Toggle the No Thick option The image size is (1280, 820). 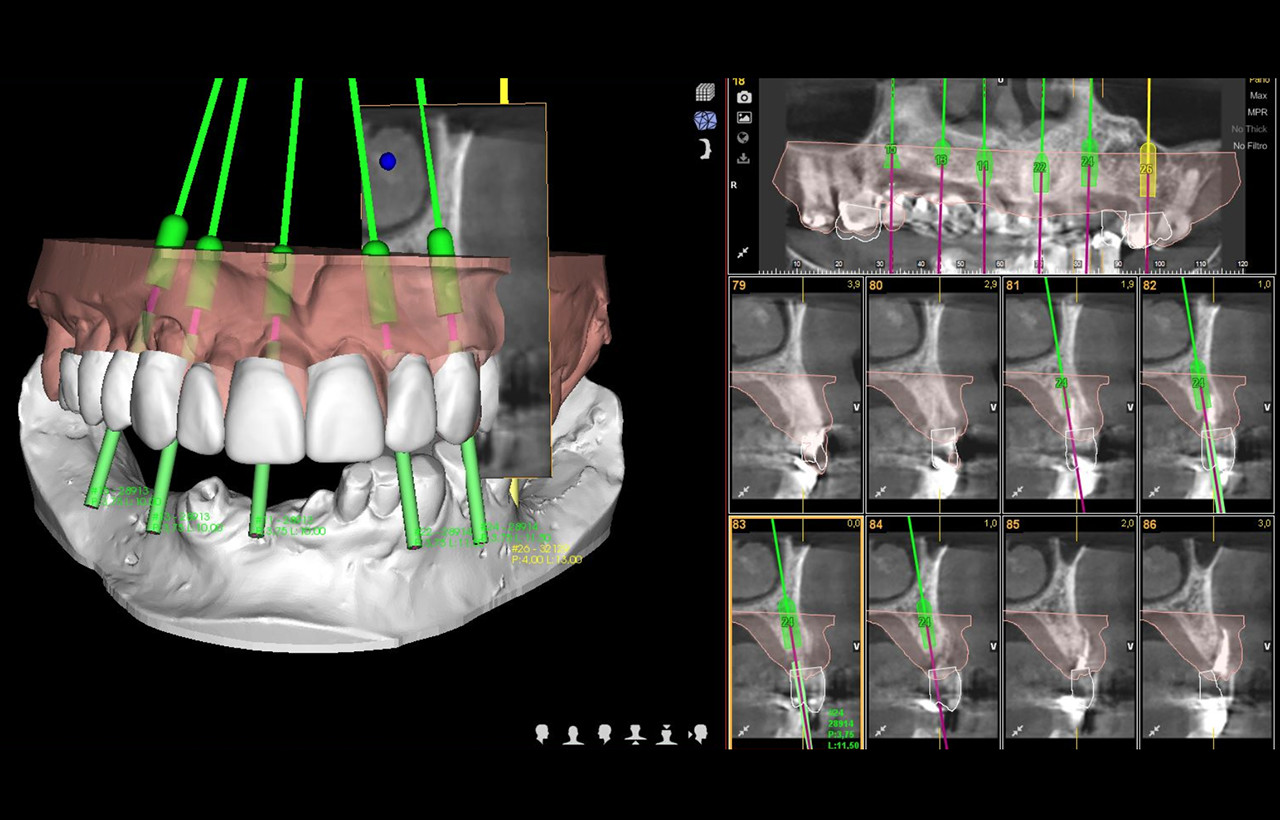pyautogui.click(x=1250, y=129)
